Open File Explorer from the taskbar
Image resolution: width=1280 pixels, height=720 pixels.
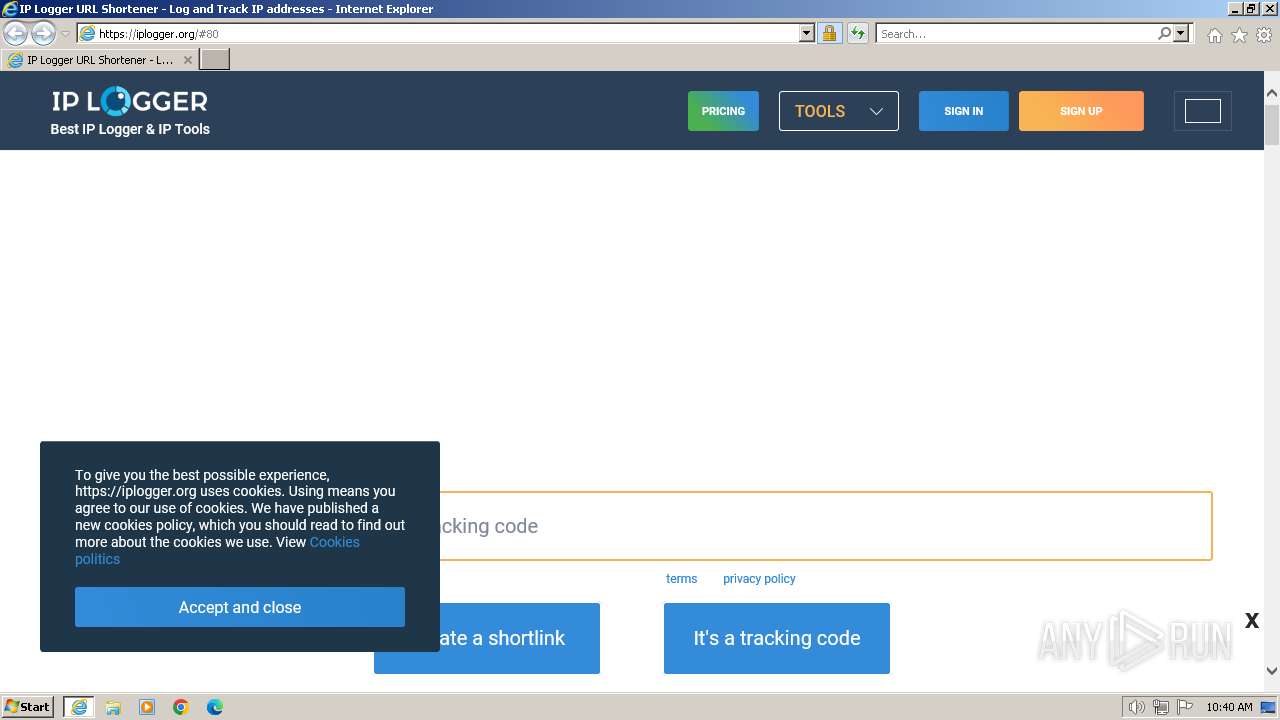113,707
